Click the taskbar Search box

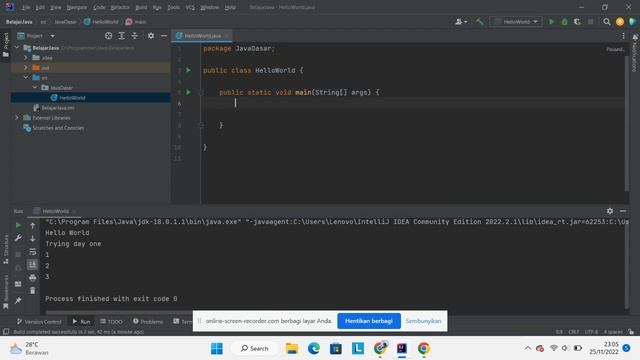pyautogui.click(x=254, y=349)
